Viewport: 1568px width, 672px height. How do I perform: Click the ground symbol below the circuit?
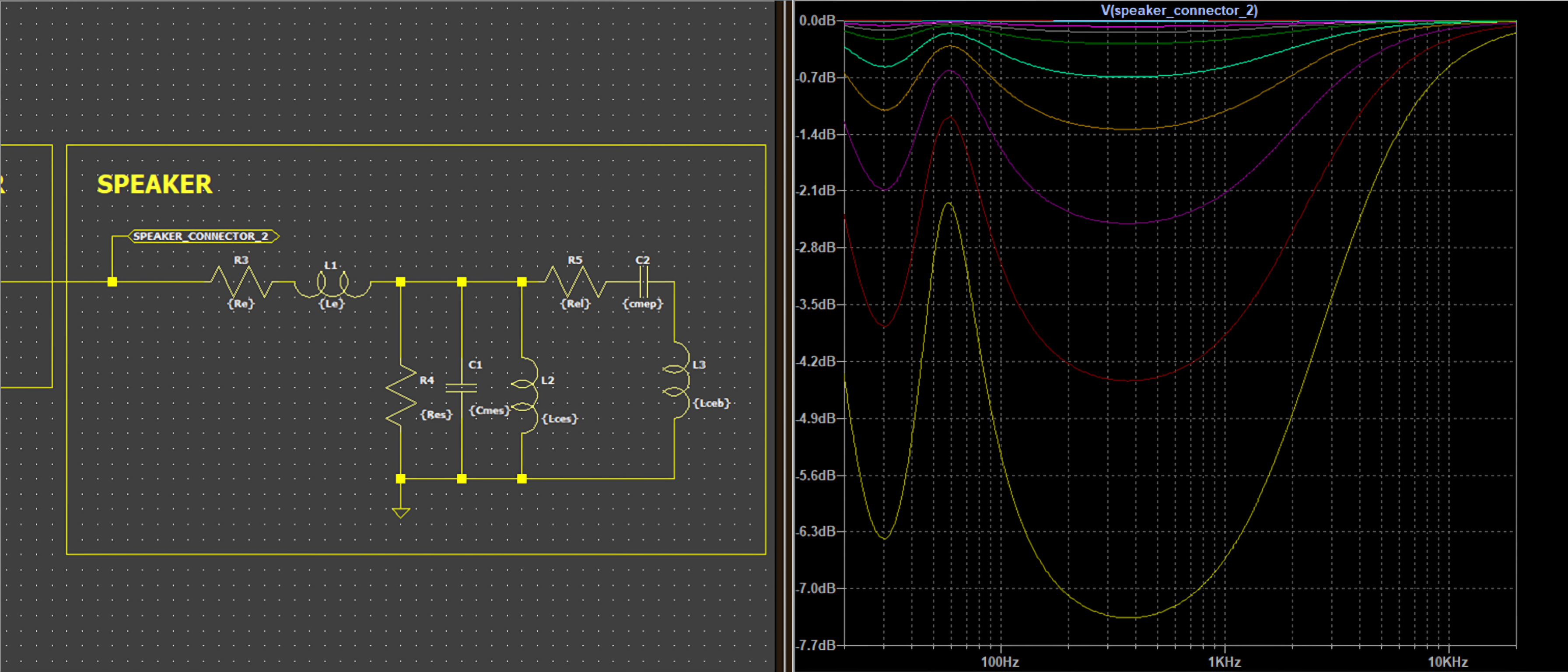[400, 512]
